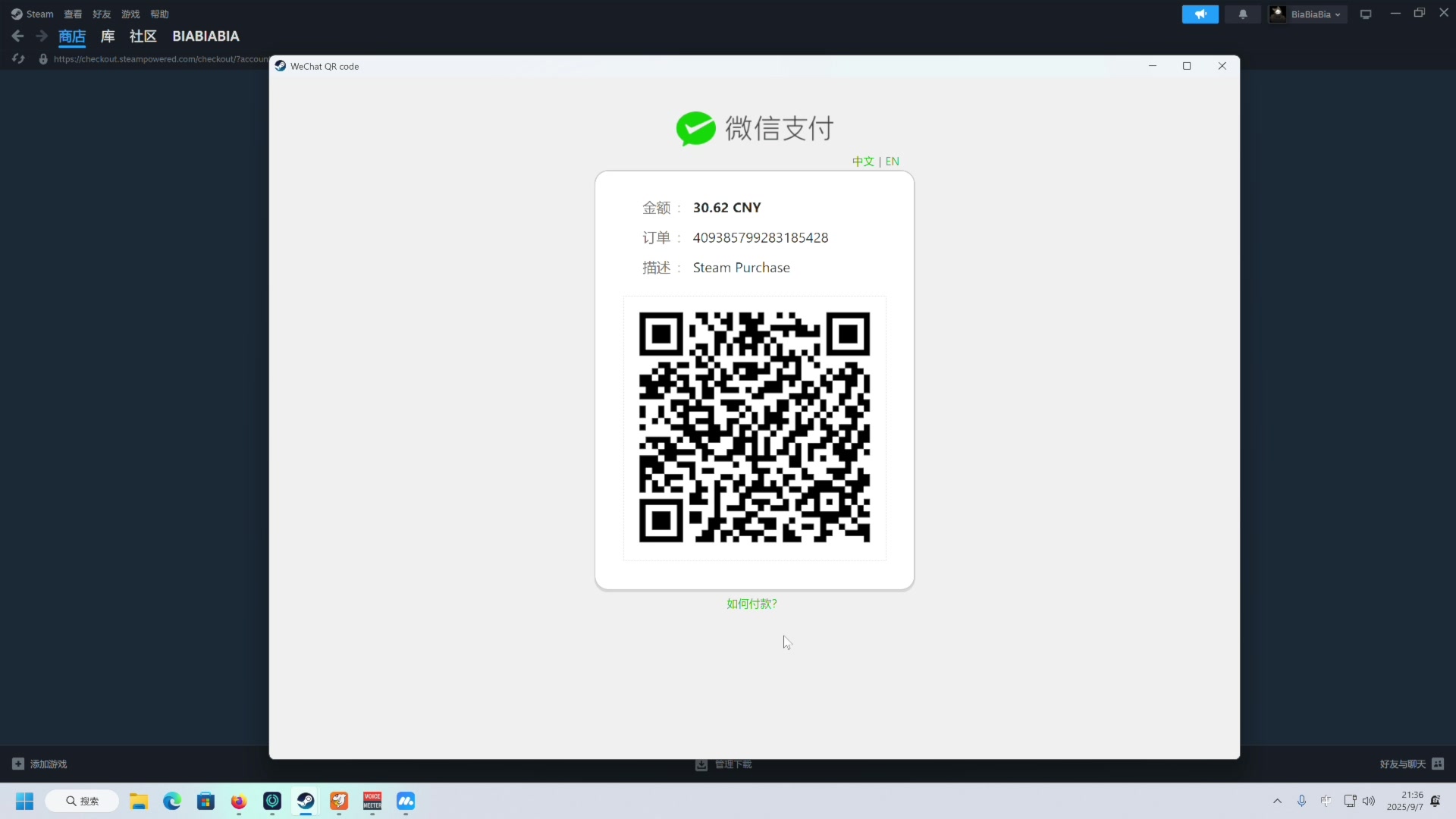Click the blue announcements megaphone button
The width and height of the screenshot is (1456, 819).
tap(1200, 14)
